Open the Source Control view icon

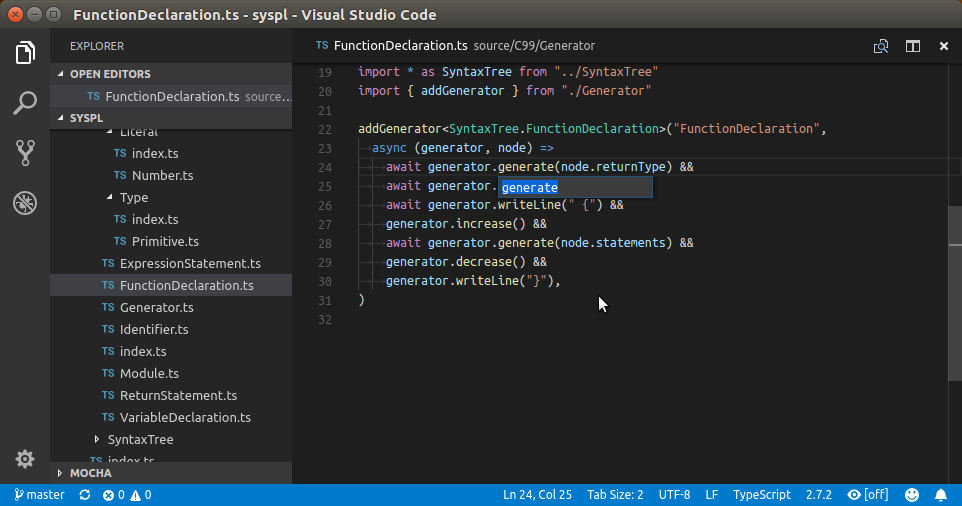pos(25,153)
